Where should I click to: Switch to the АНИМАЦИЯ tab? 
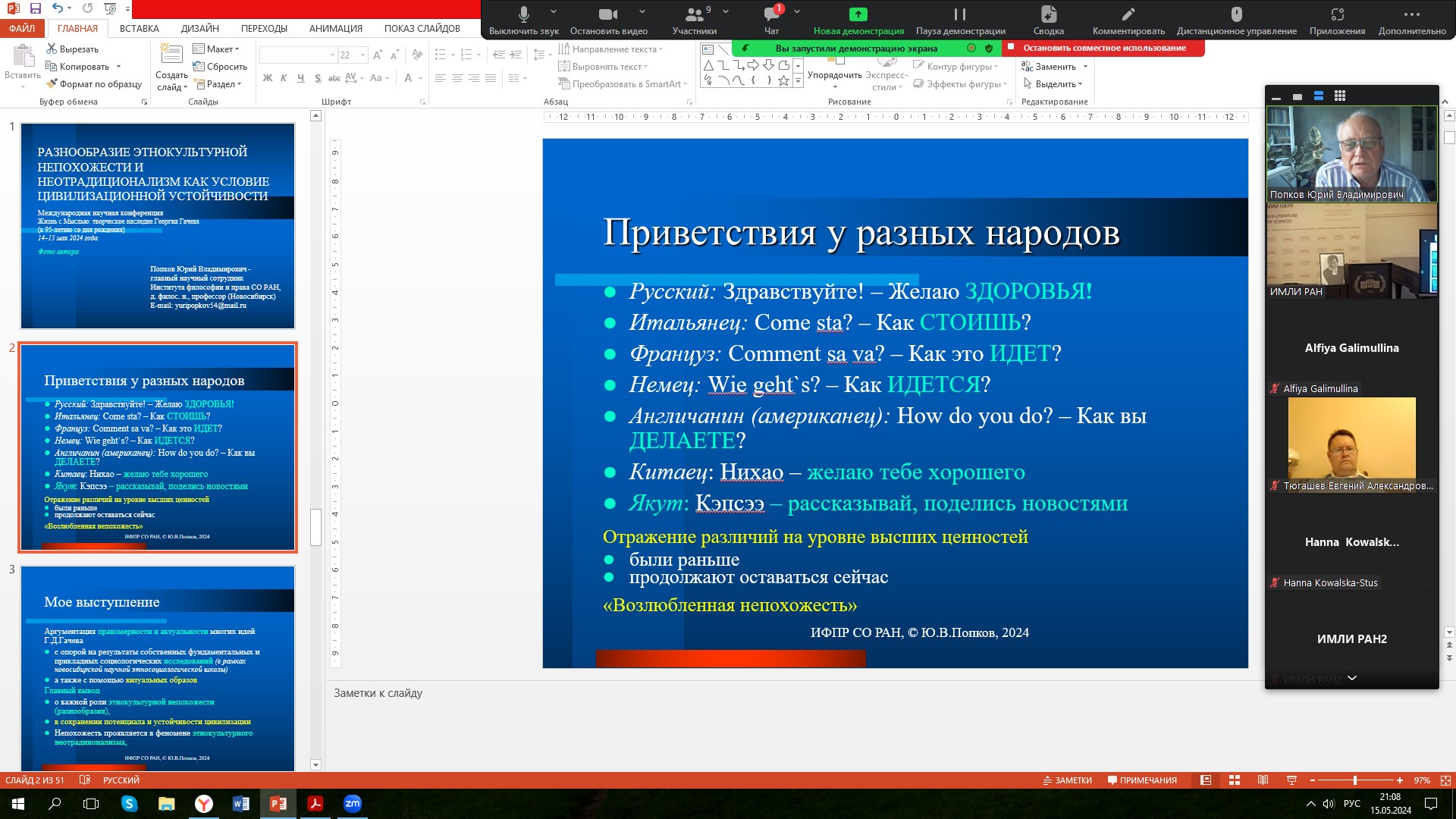(x=335, y=29)
